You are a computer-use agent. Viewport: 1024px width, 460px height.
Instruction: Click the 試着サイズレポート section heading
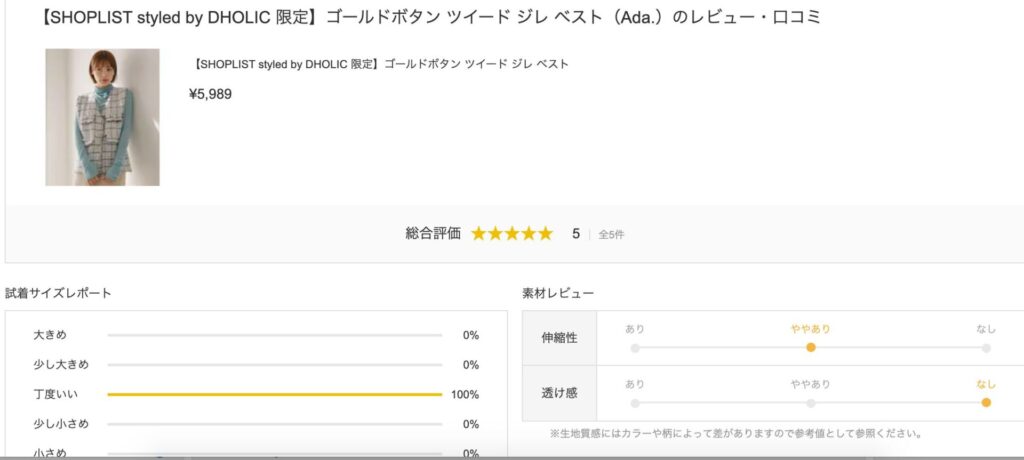tap(58, 293)
